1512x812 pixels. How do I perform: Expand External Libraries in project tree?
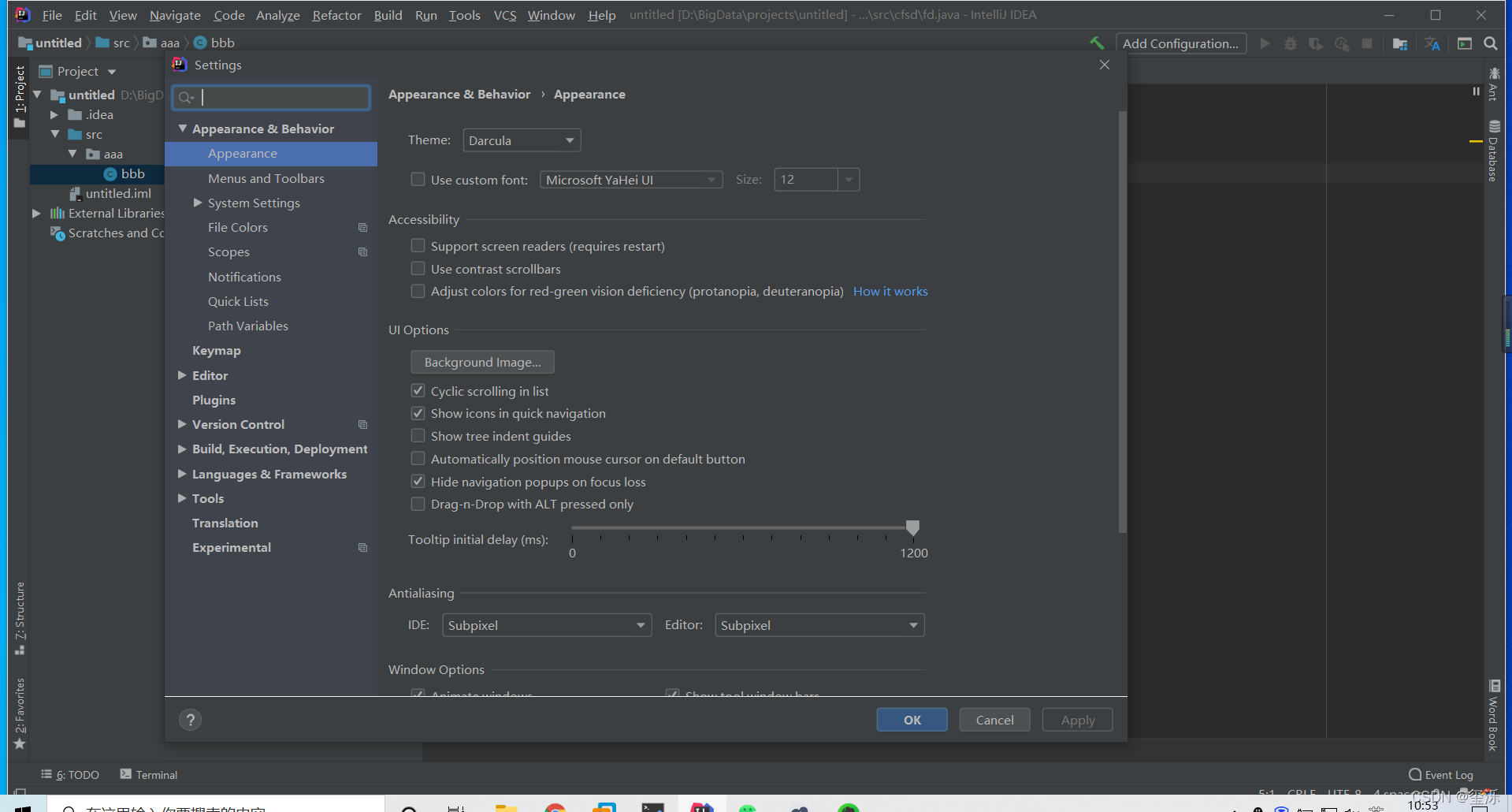coord(37,213)
